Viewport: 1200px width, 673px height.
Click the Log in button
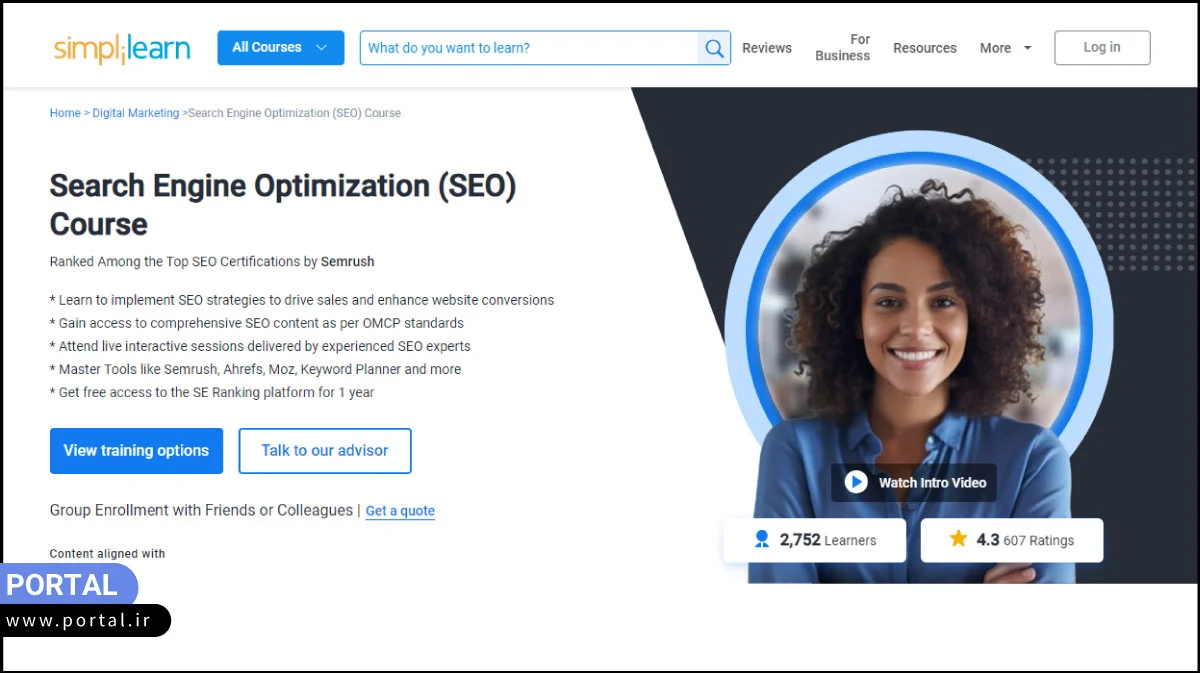click(x=1102, y=48)
